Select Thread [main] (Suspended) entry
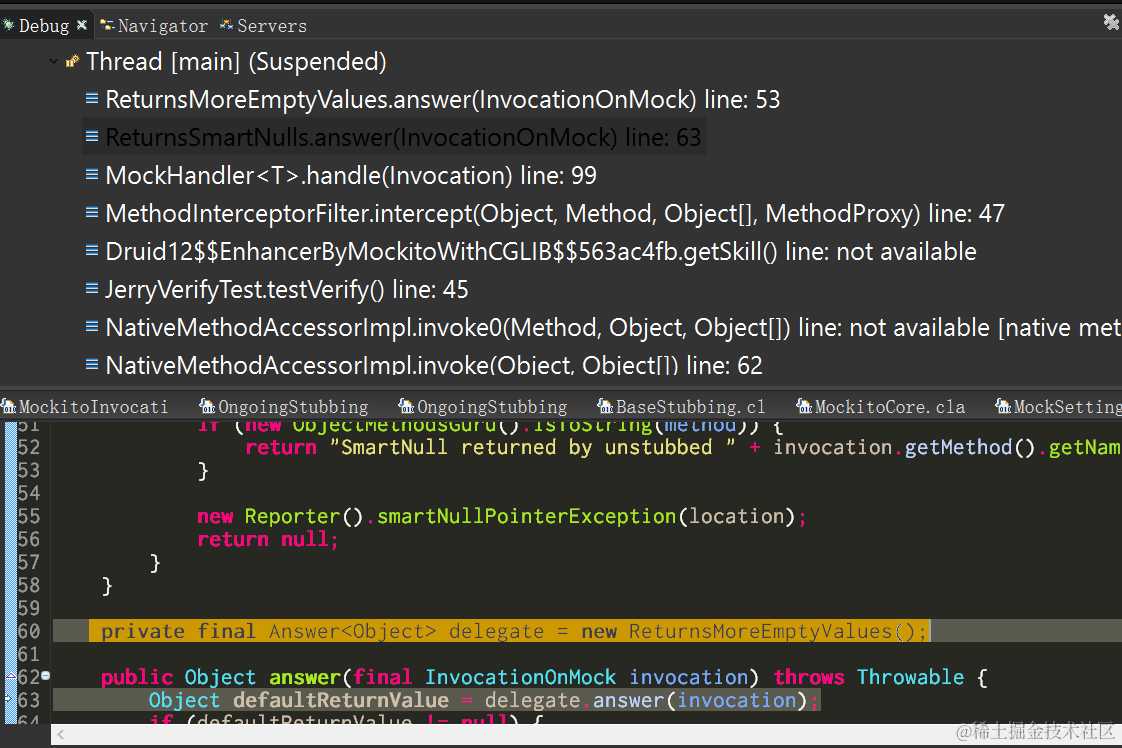Image resolution: width=1122 pixels, height=748 pixels. point(236,62)
